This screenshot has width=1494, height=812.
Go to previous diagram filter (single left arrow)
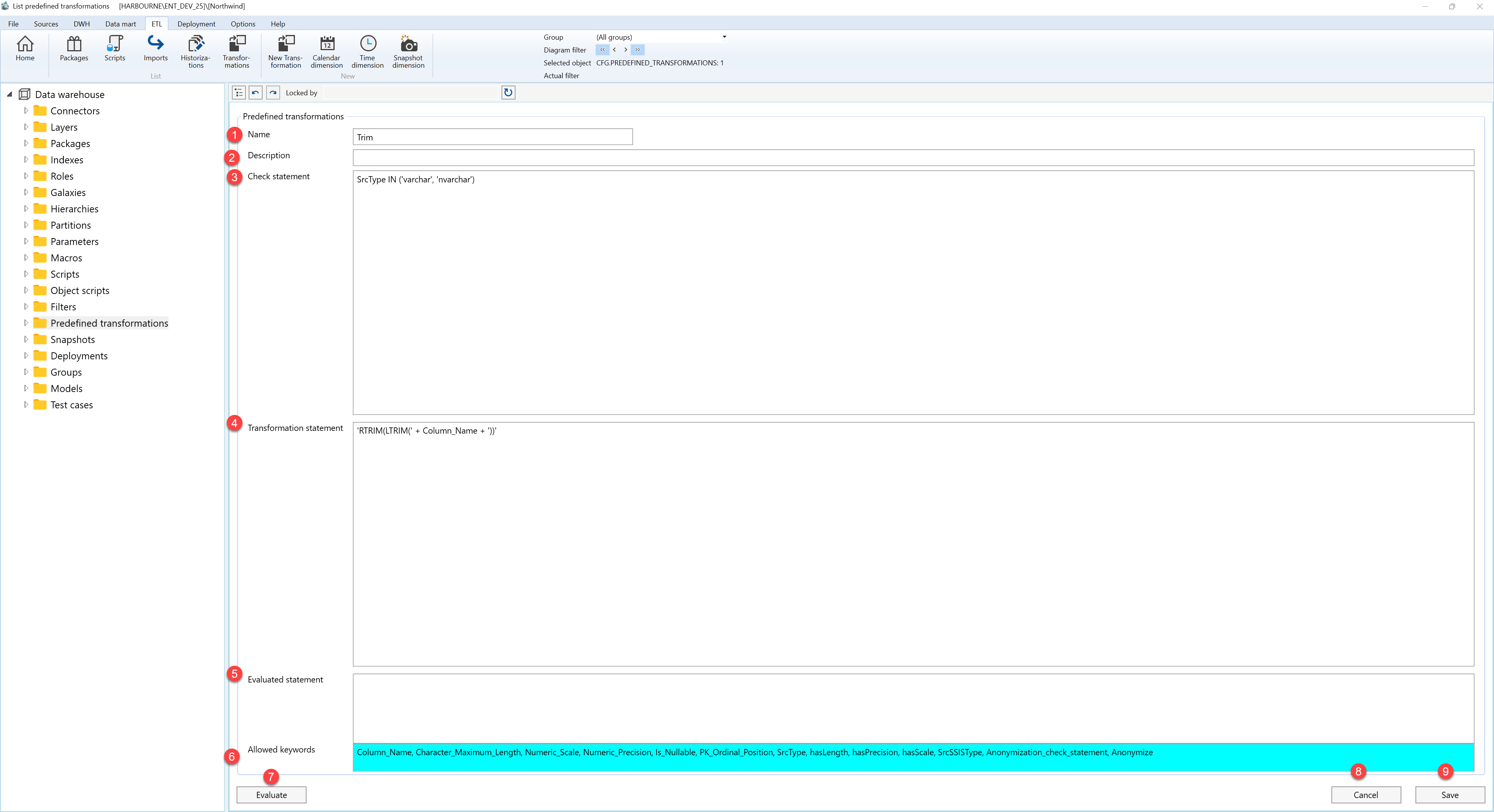click(x=614, y=50)
